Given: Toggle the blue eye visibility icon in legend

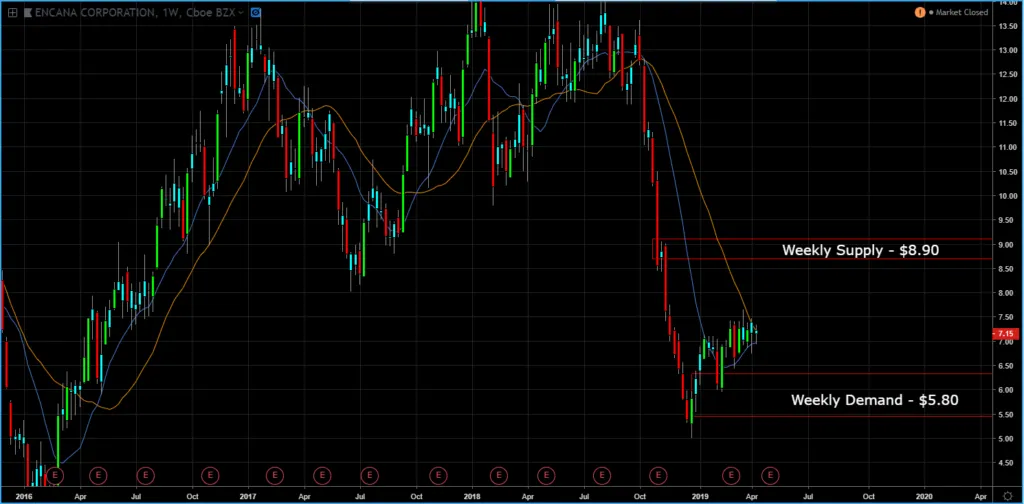Looking at the screenshot, I should click(255, 12).
